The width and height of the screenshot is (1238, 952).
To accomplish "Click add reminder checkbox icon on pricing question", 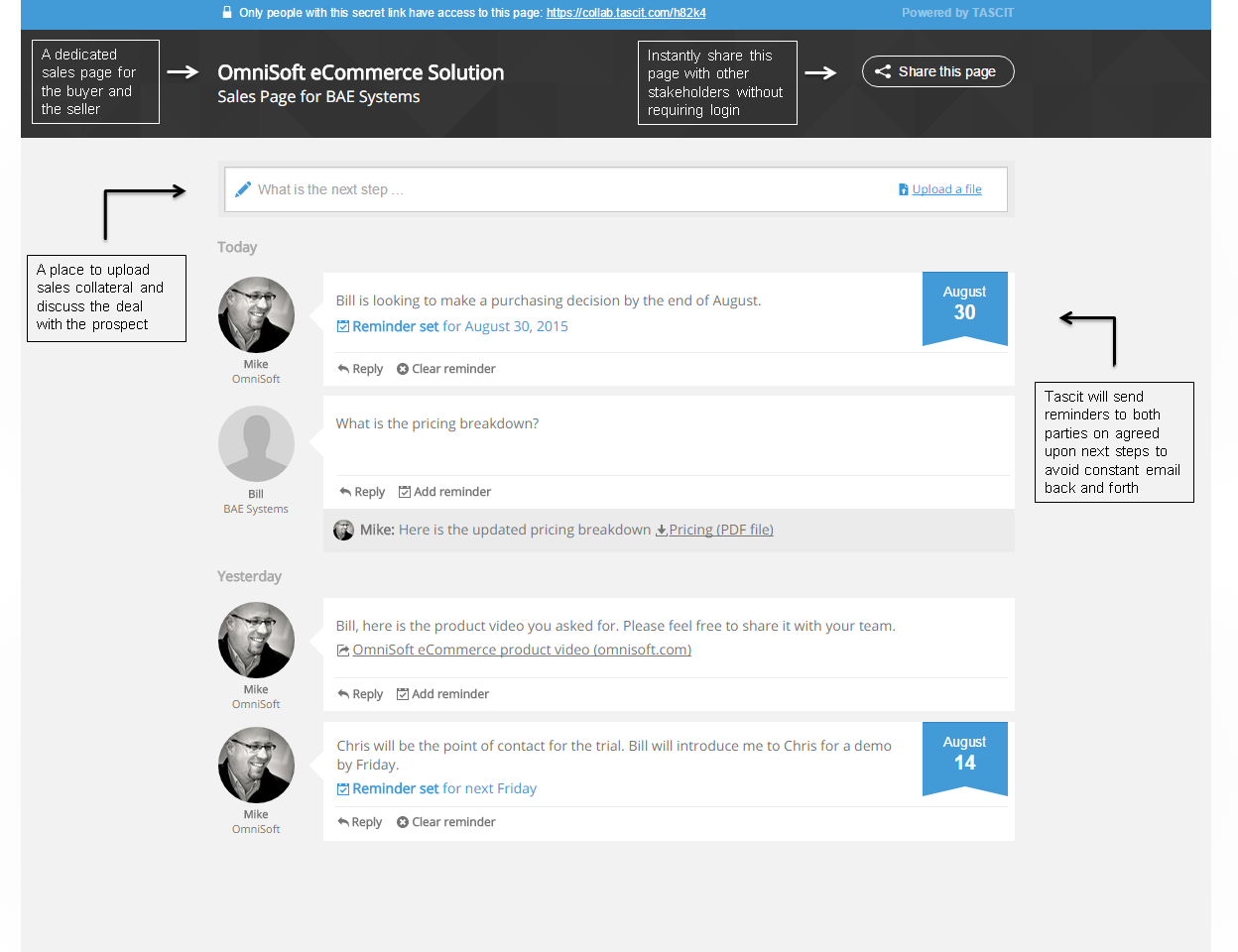I will click(405, 492).
